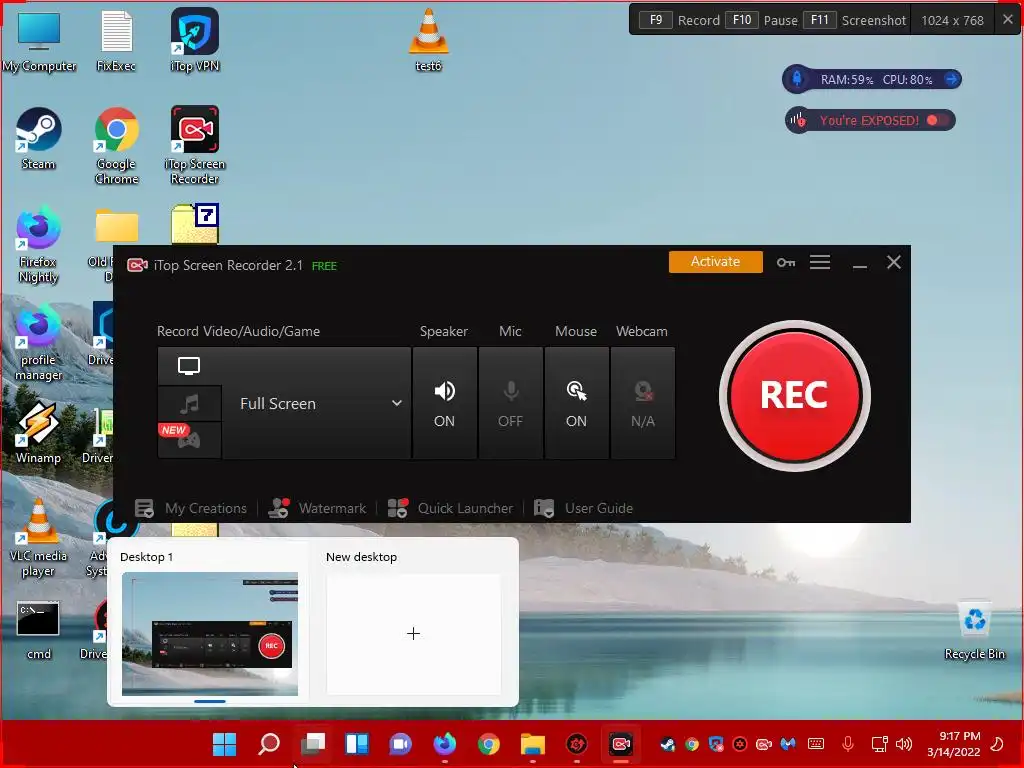Screen dimensions: 1024x768
Task: Click the F10 Pause hotkey in overlay bar
Action: 761,20
